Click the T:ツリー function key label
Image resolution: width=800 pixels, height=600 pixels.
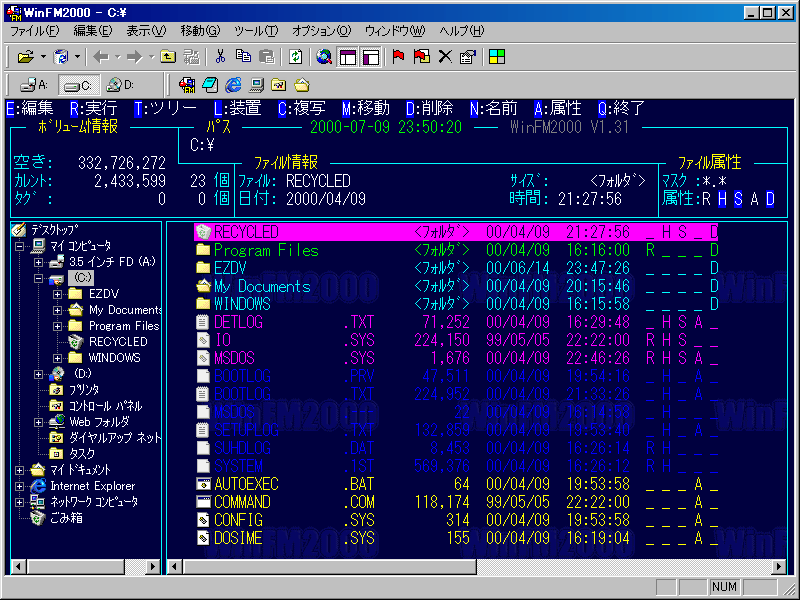point(165,109)
